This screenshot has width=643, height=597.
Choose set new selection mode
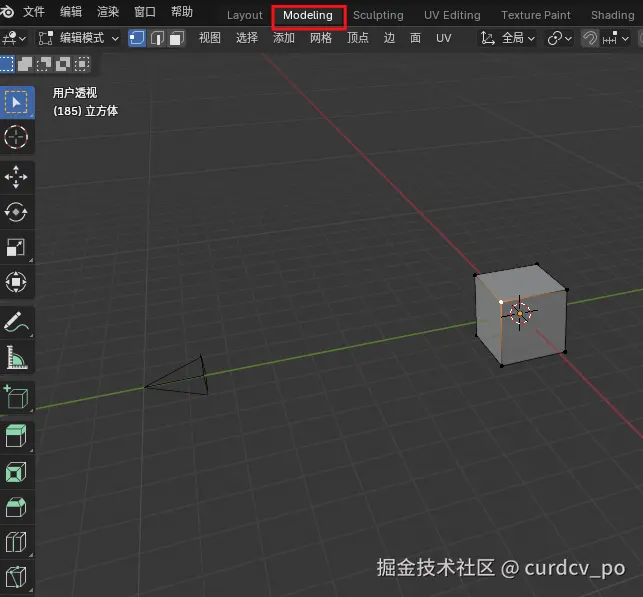click(7, 64)
